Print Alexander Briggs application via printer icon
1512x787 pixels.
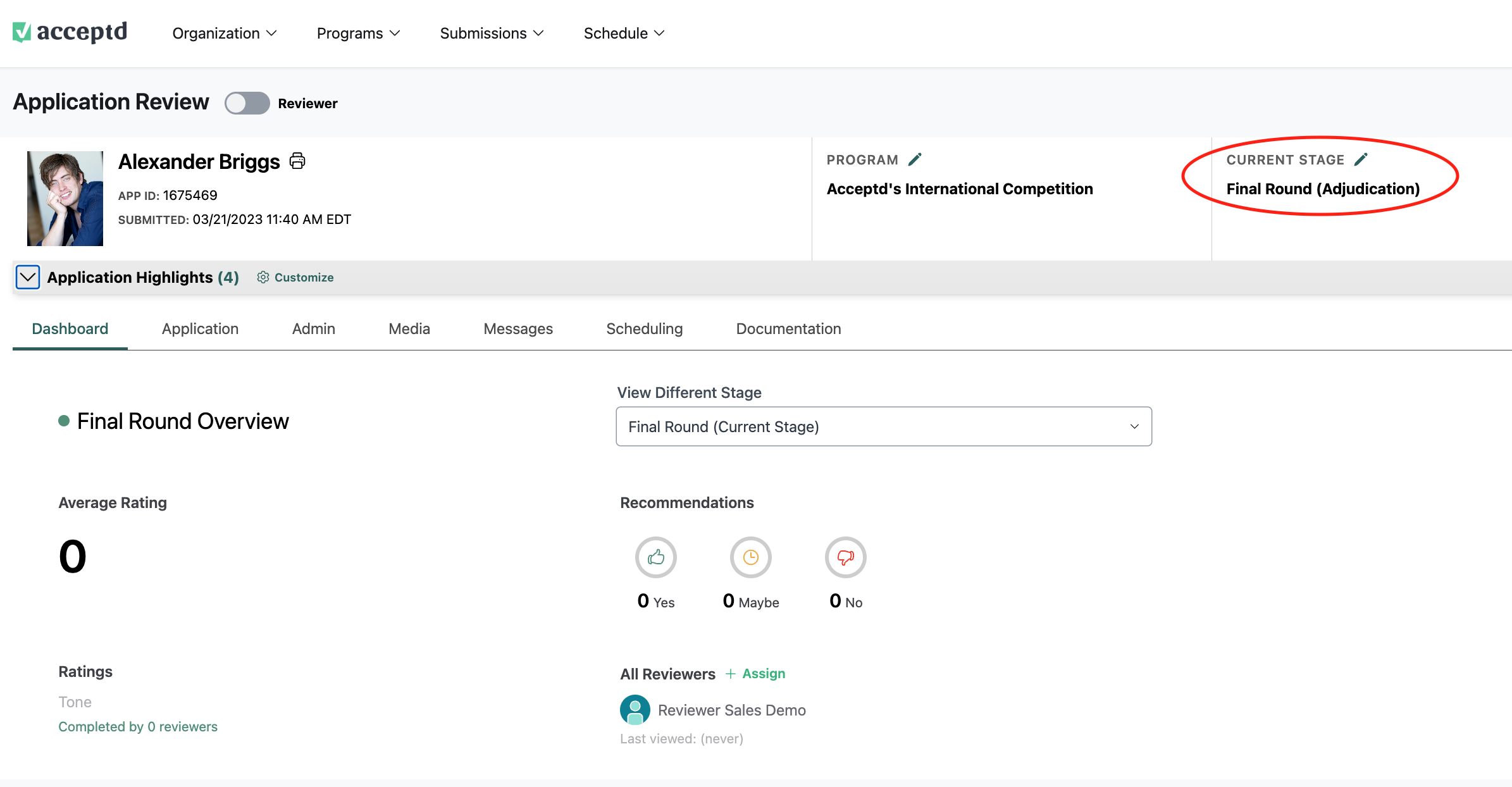(x=297, y=161)
